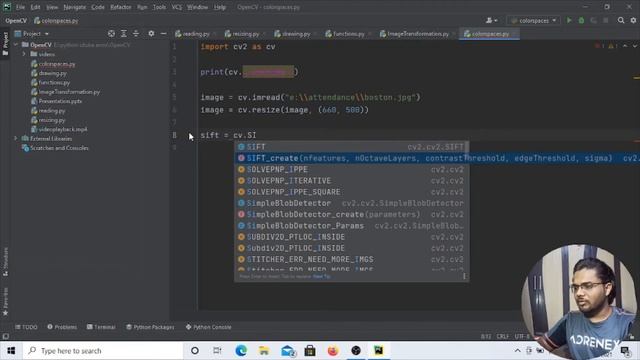Image resolution: width=640 pixels, height=360 pixels.
Task: Open Python Packages tool window
Action: (150, 327)
